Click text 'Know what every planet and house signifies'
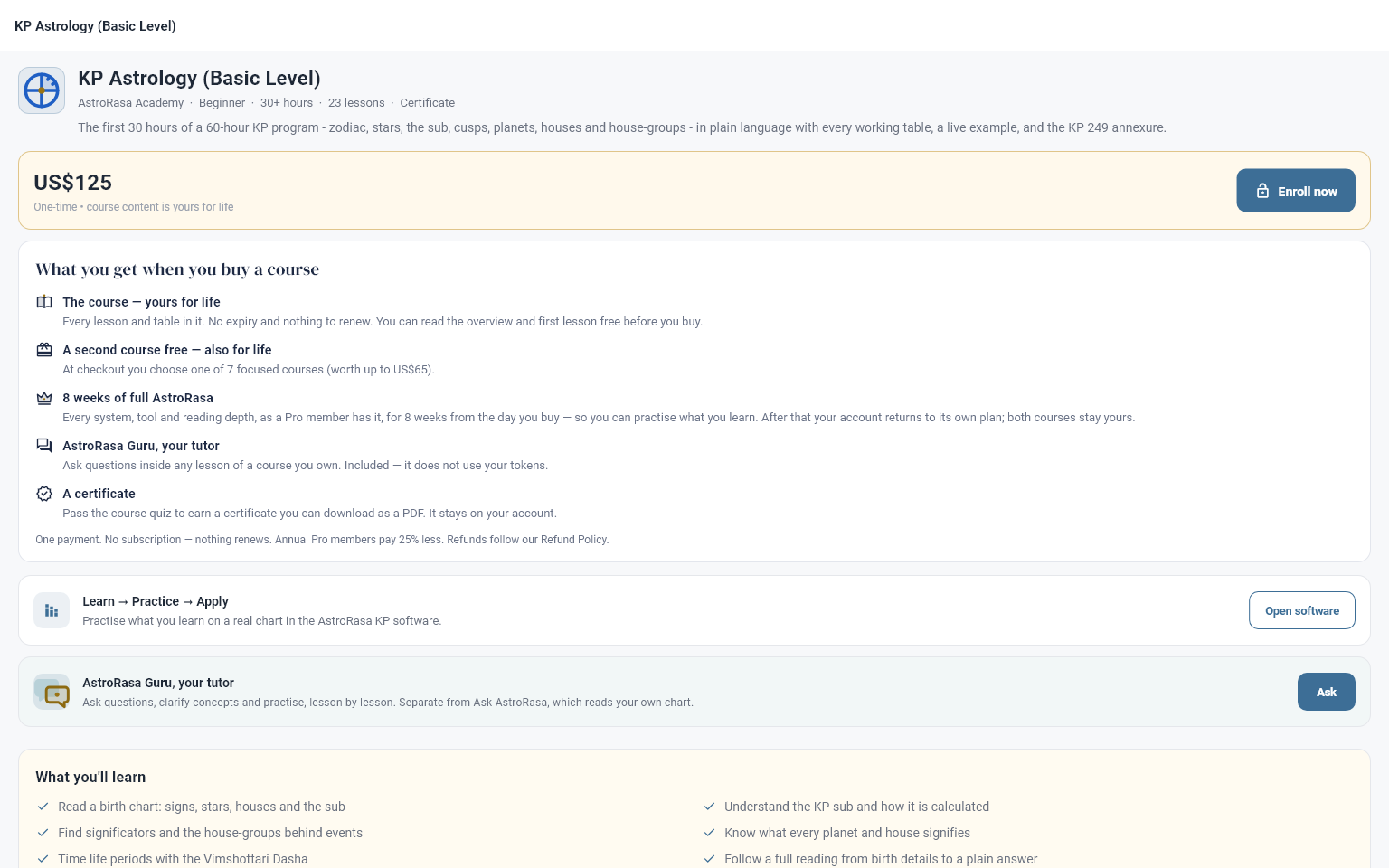The height and width of the screenshot is (868, 1389). tap(847, 833)
